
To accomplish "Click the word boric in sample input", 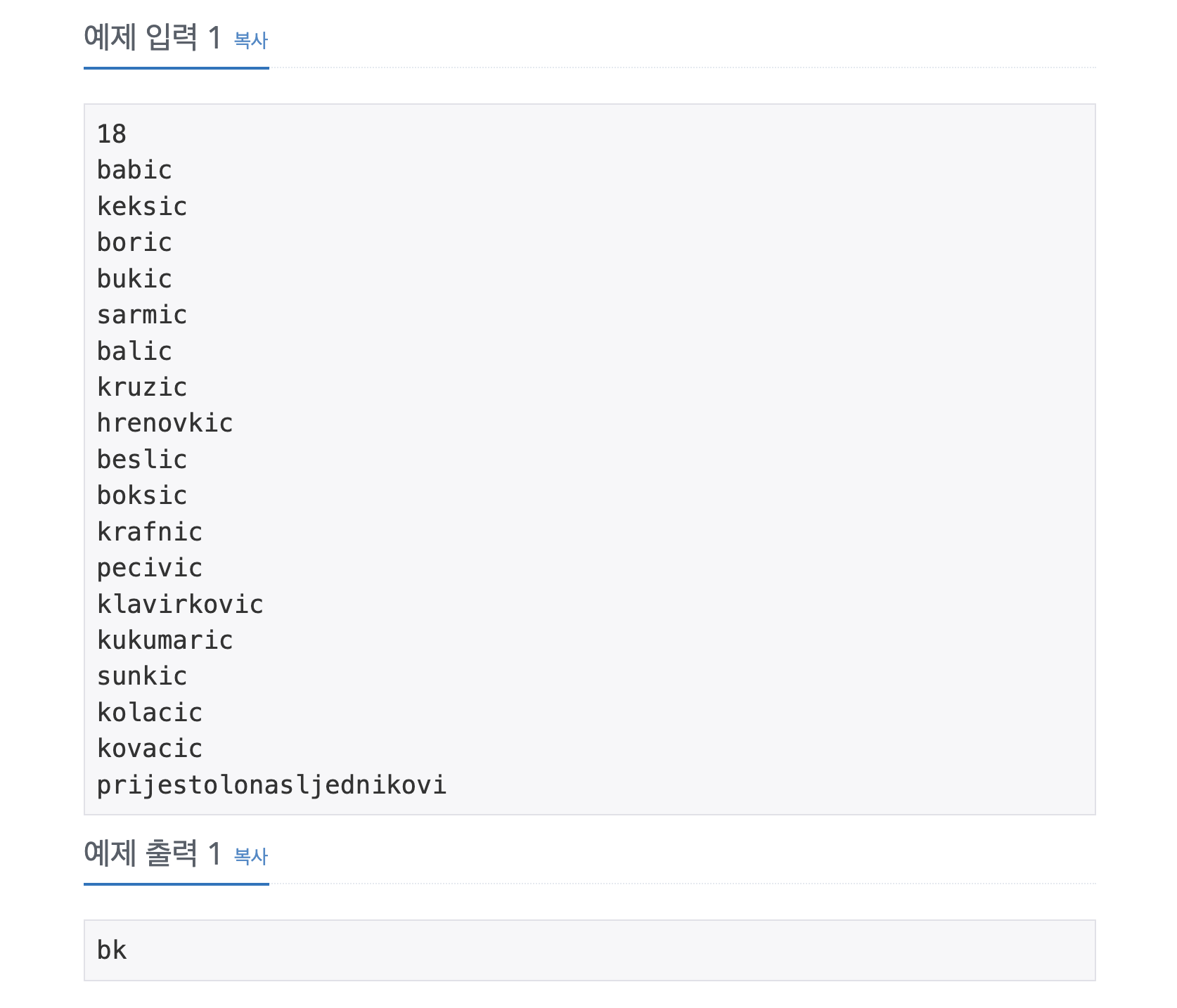I will click(134, 243).
